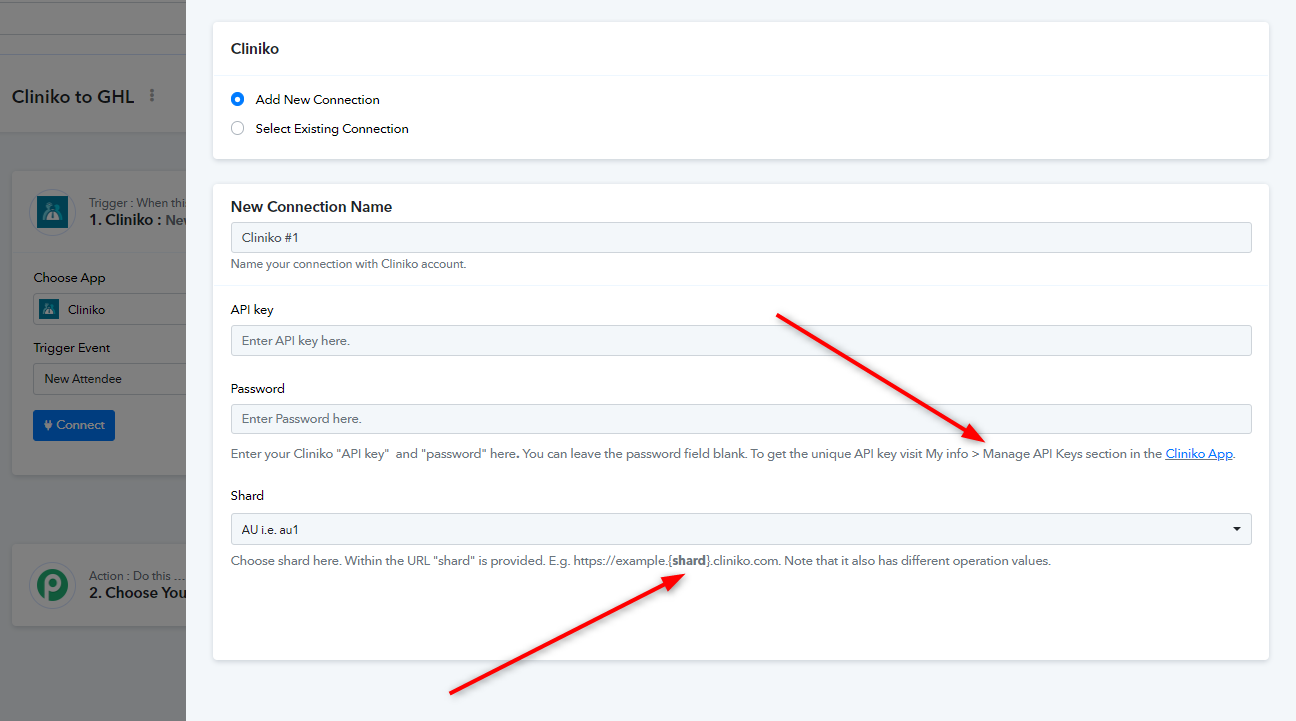
Task: Click the '2. Choose You' action step title
Action: 138,593
